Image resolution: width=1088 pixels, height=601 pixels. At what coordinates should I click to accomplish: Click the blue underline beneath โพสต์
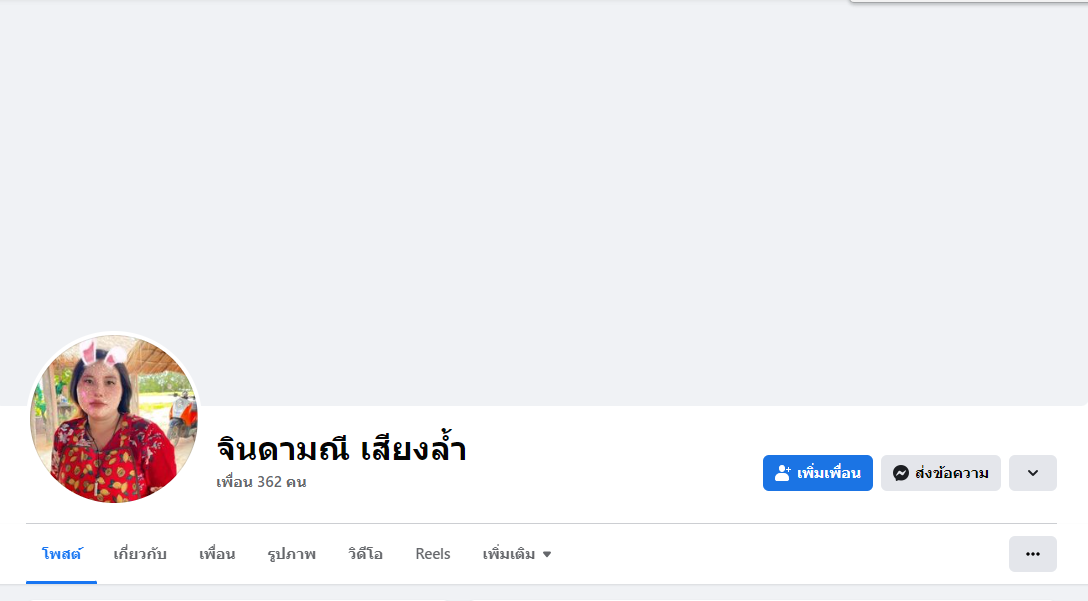tap(61, 582)
